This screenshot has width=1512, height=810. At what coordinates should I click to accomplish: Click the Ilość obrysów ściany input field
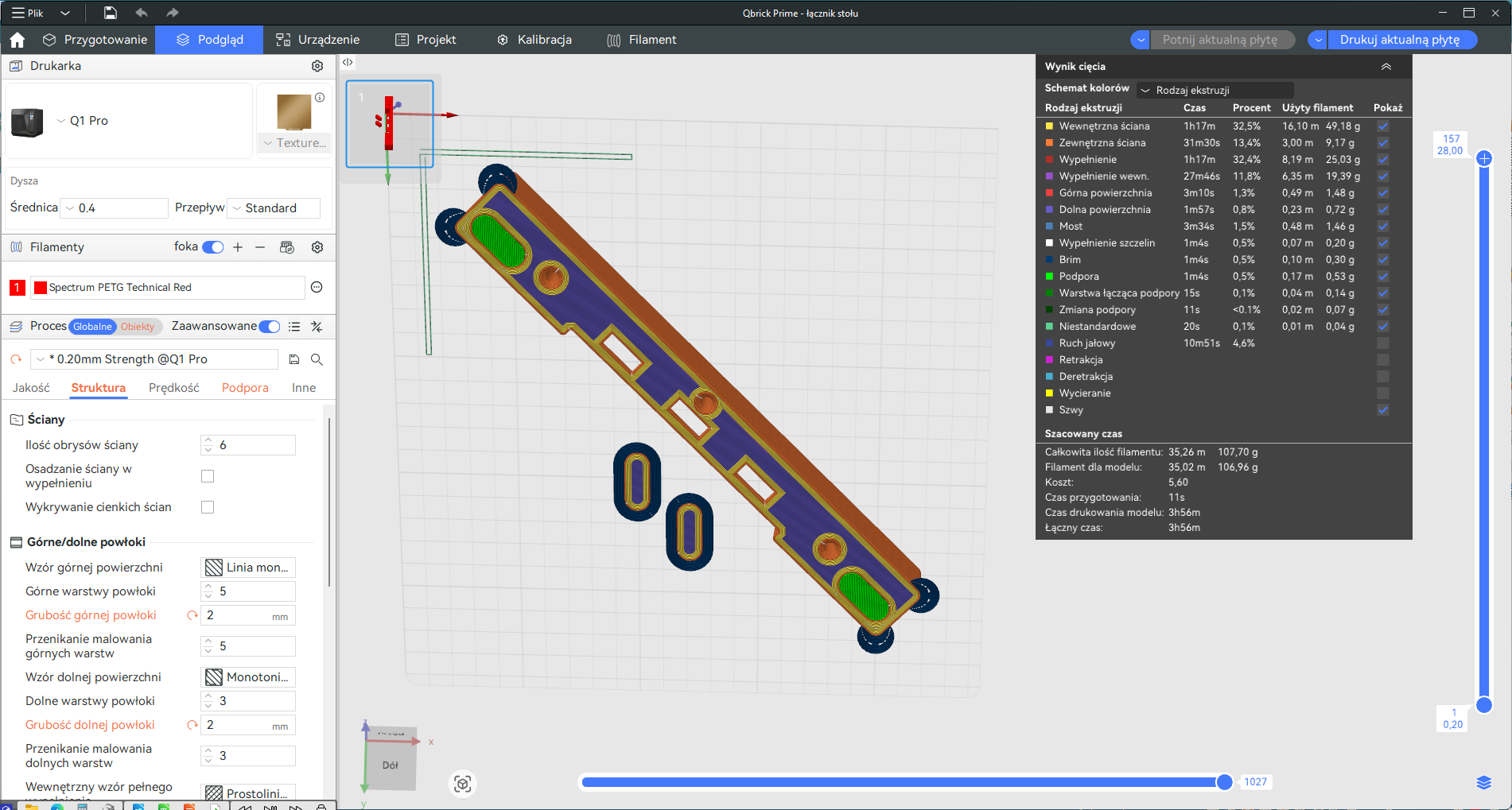click(x=248, y=445)
